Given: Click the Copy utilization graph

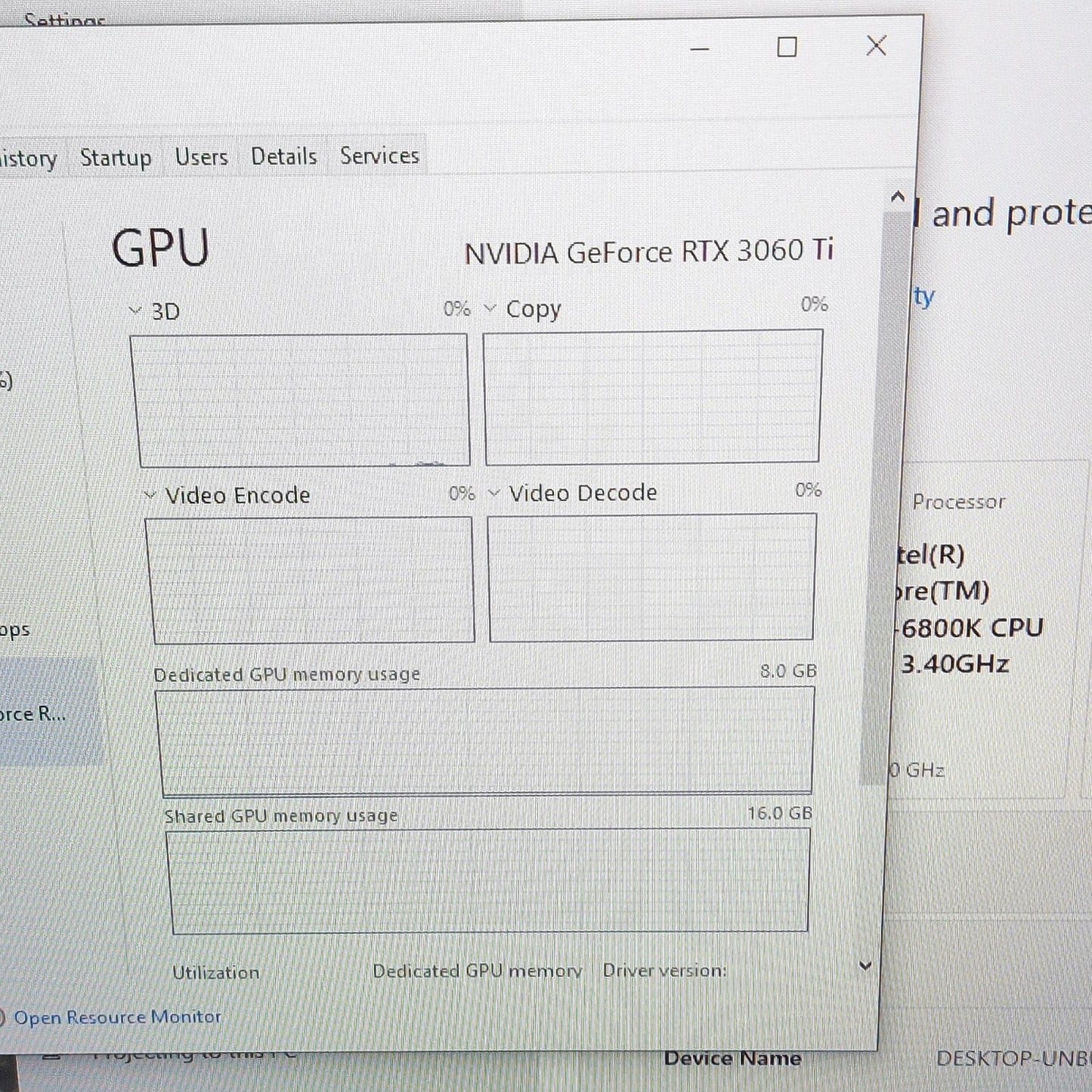Looking at the screenshot, I should (x=652, y=396).
